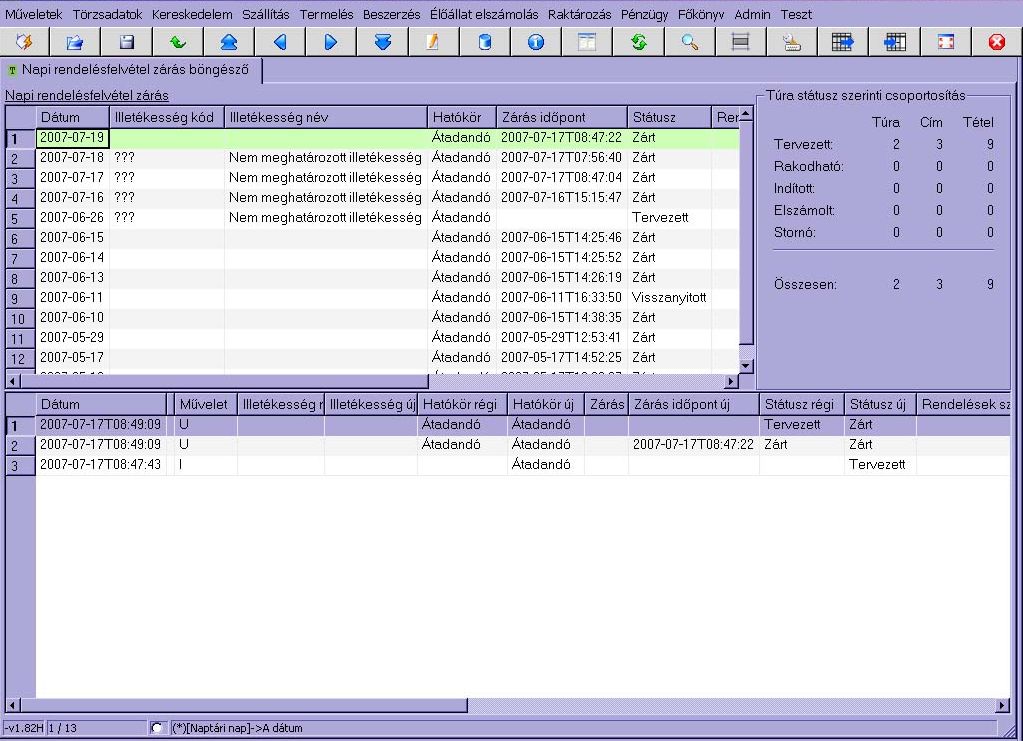1023x741 pixels.
Task: Click the save (floppy disk) toolbar icon
Action: (x=127, y=42)
